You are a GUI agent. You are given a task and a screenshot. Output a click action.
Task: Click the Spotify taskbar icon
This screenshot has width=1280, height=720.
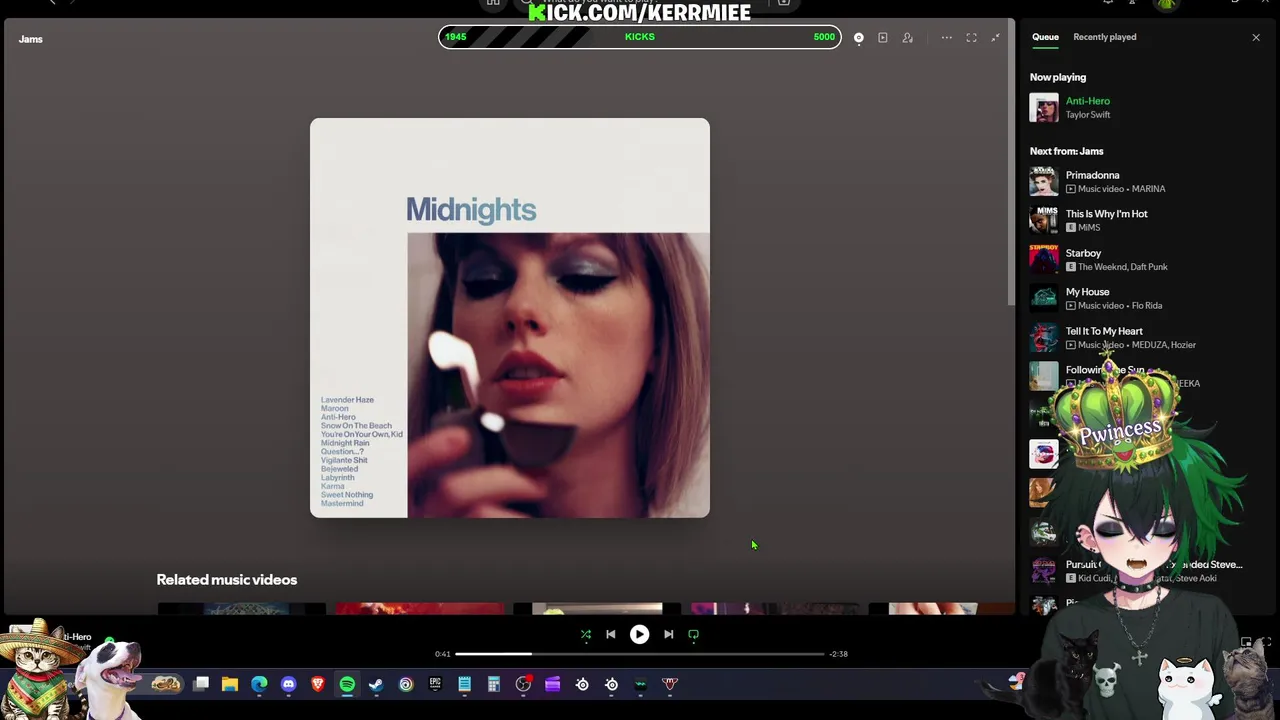[x=347, y=684]
